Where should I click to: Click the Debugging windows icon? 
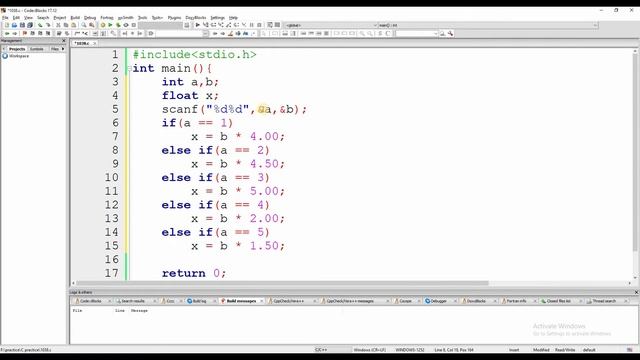point(270,25)
